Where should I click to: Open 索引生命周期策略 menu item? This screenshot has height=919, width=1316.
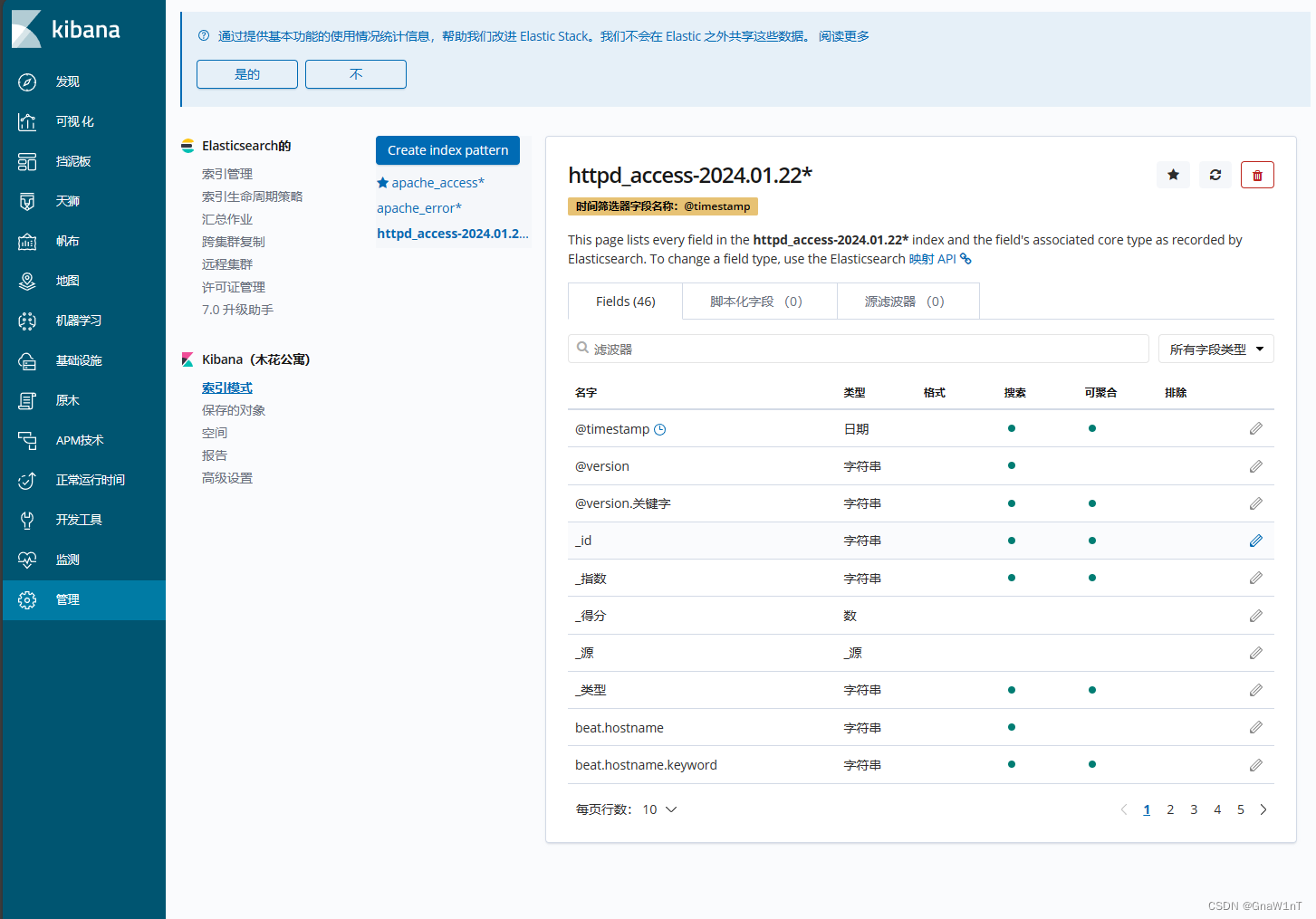pos(253,196)
